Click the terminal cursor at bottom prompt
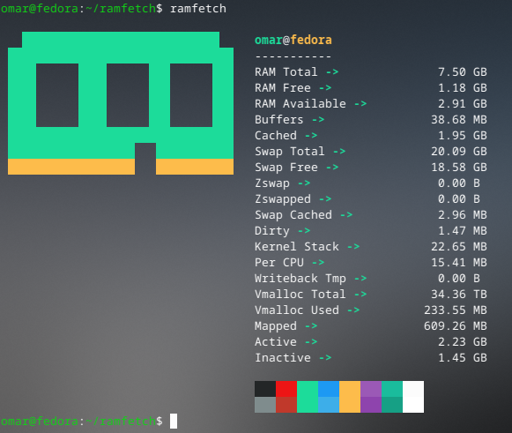 pyautogui.click(x=174, y=421)
